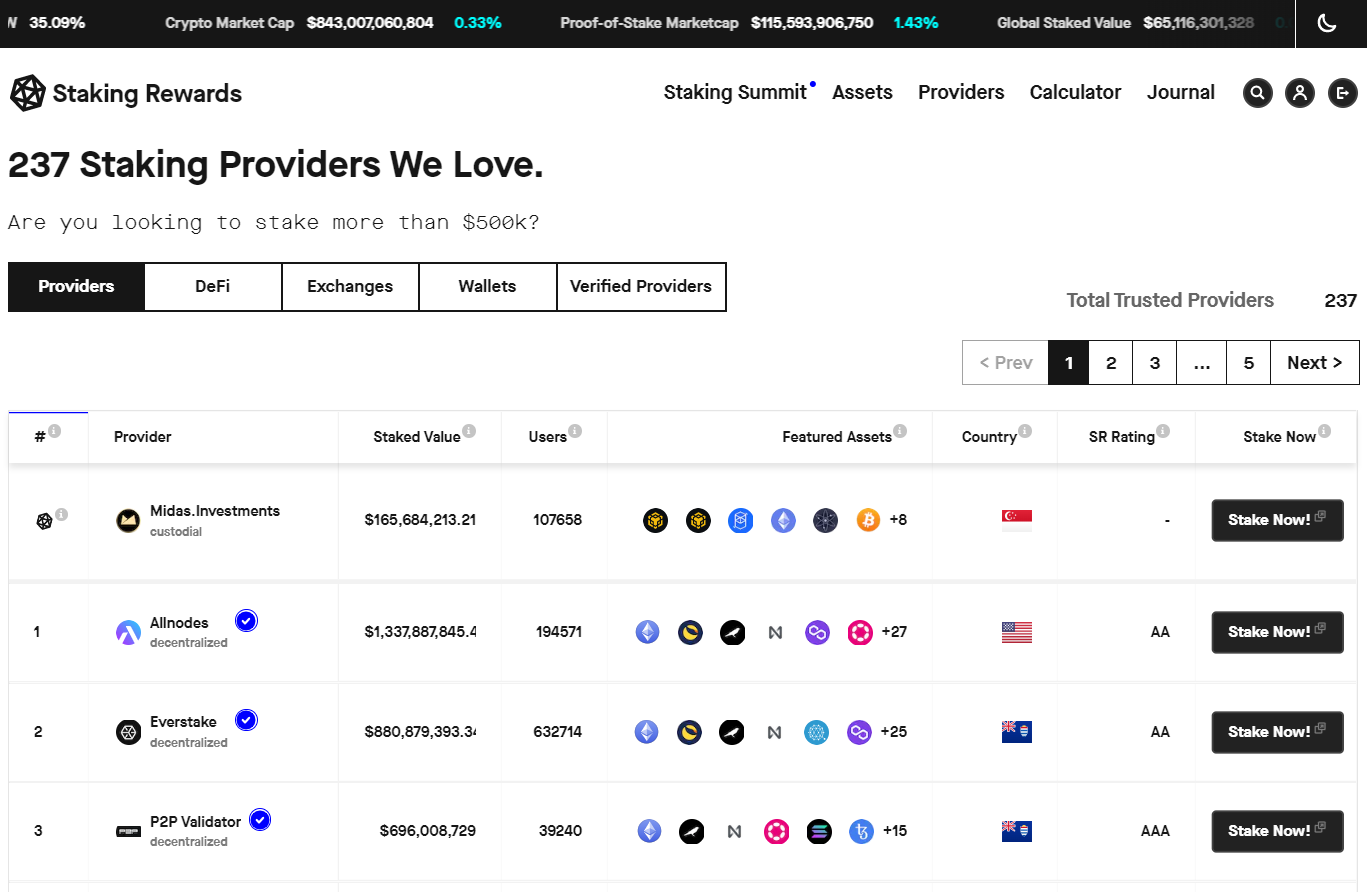Viewport: 1367px width, 892px height.
Task: Click Stake Now for Allnodes
Action: (x=1277, y=632)
